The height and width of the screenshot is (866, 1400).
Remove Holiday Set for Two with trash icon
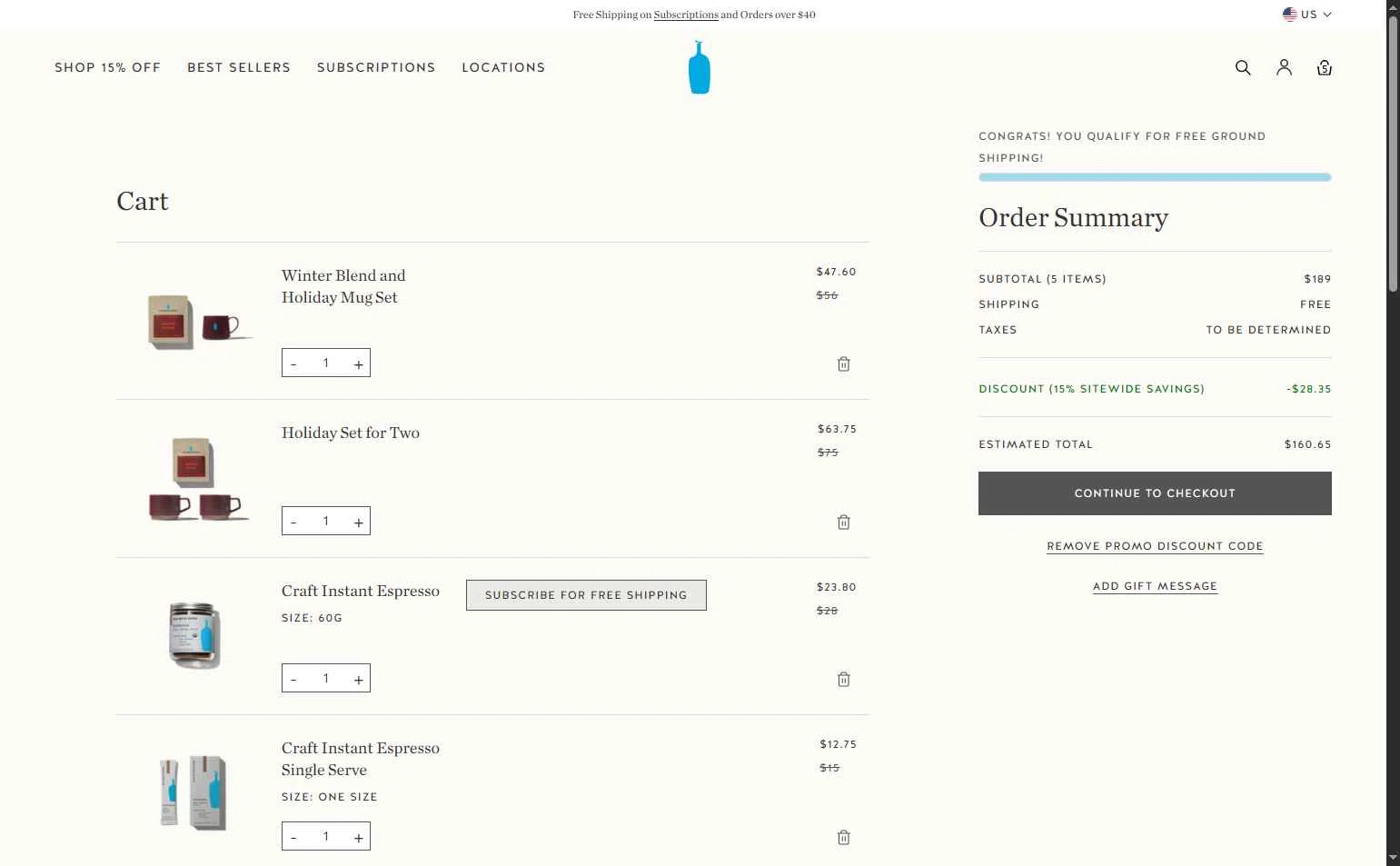click(x=843, y=522)
